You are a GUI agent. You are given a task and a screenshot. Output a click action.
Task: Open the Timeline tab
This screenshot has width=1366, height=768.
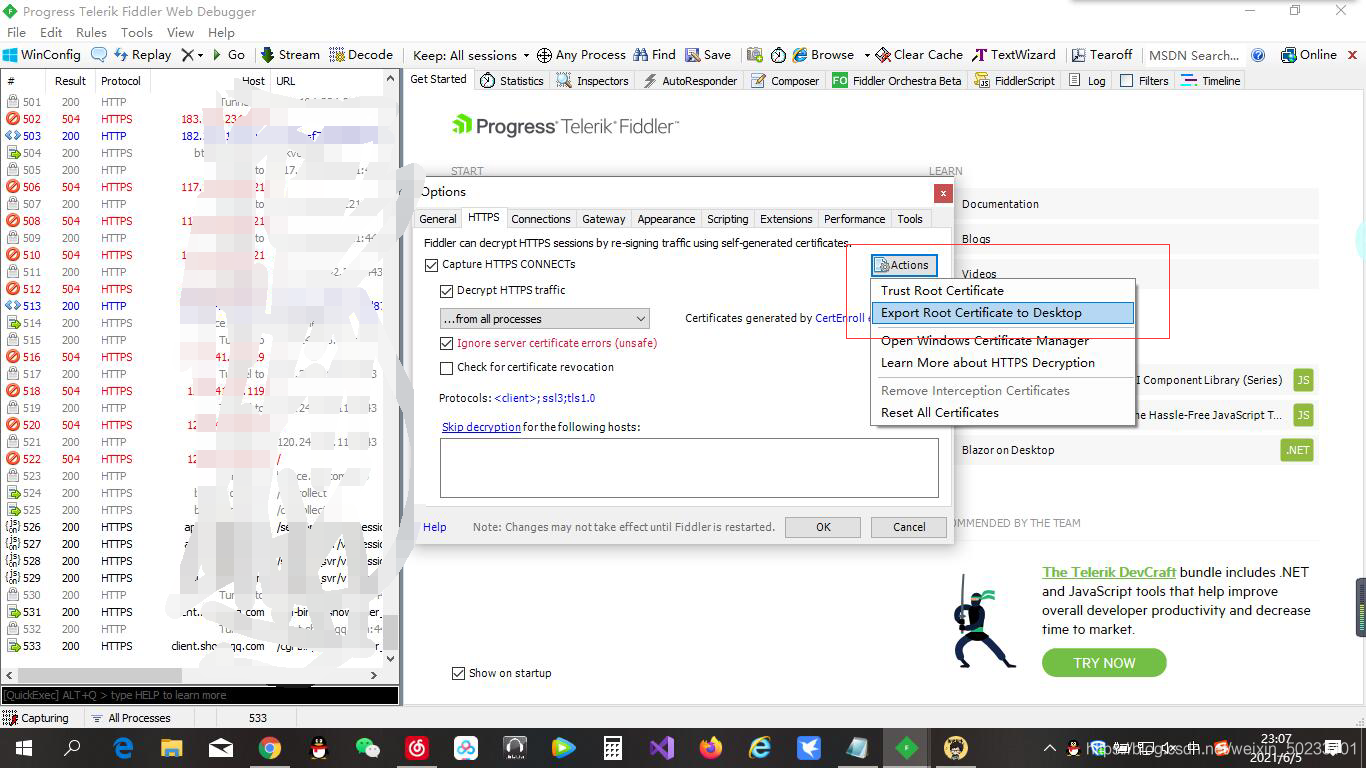pos(1210,81)
